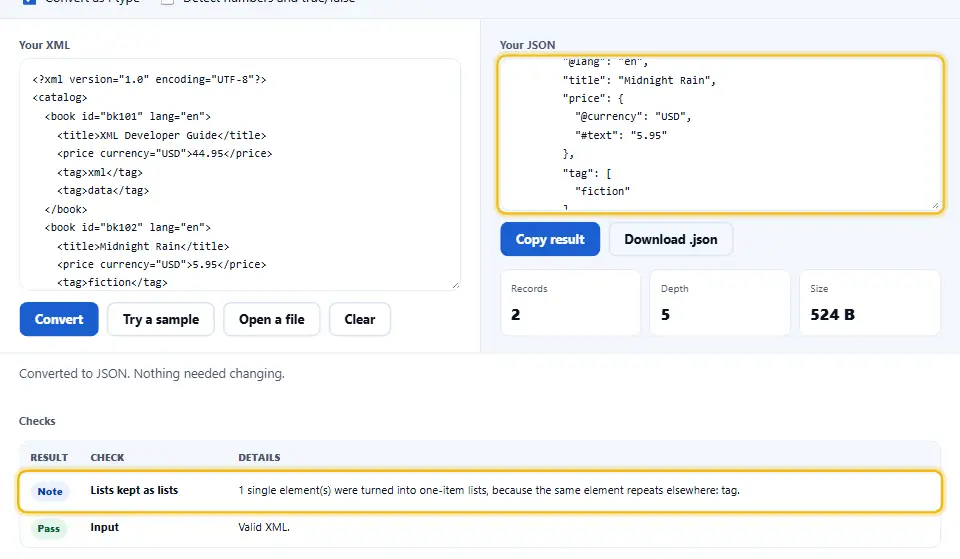Click the blue Convert button

[59, 319]
